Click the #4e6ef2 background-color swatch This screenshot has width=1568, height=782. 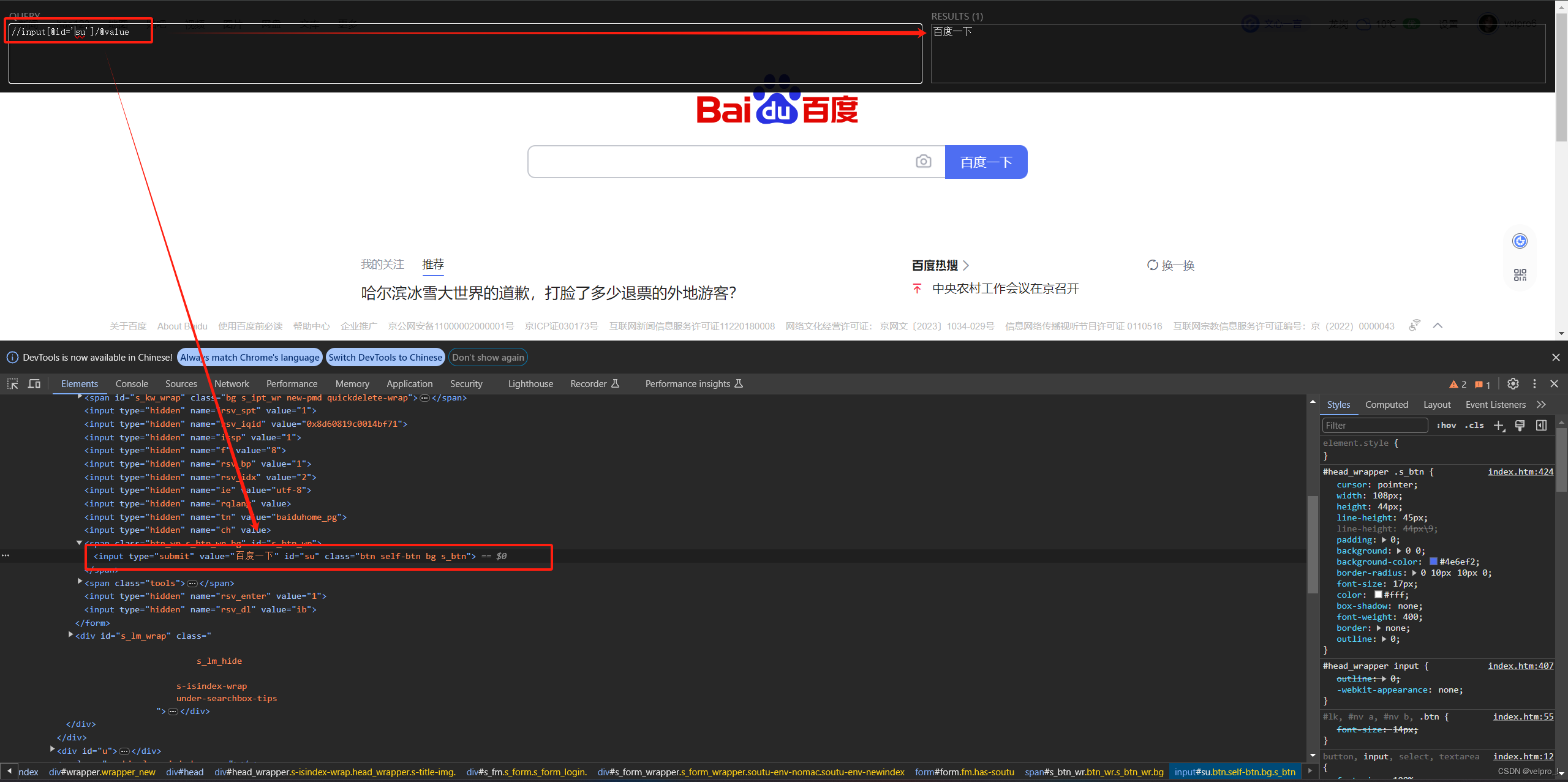pyautogui.click(x=1433, y=562)
